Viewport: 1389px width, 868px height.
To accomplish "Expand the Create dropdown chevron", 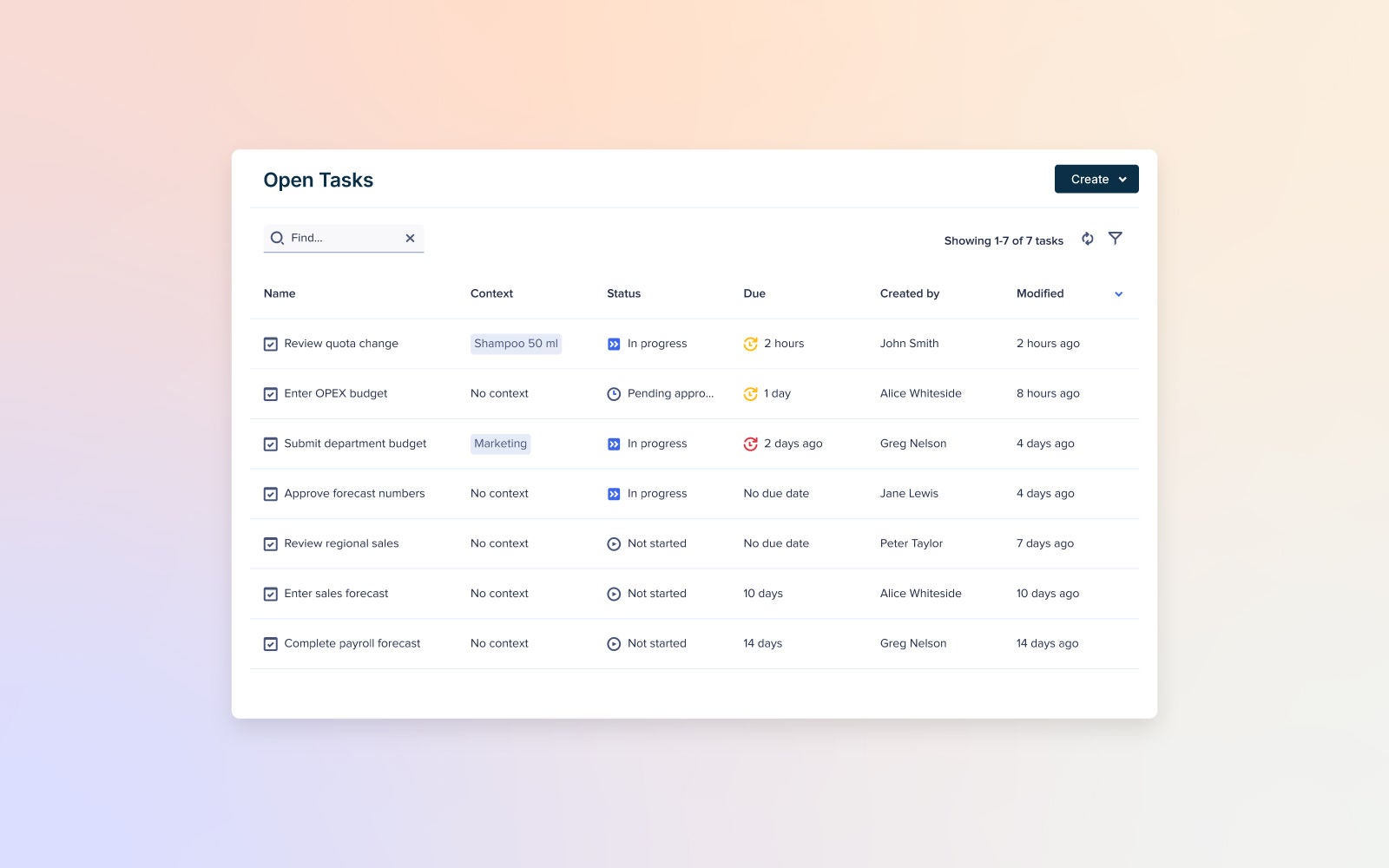I will coord(1121,179).
